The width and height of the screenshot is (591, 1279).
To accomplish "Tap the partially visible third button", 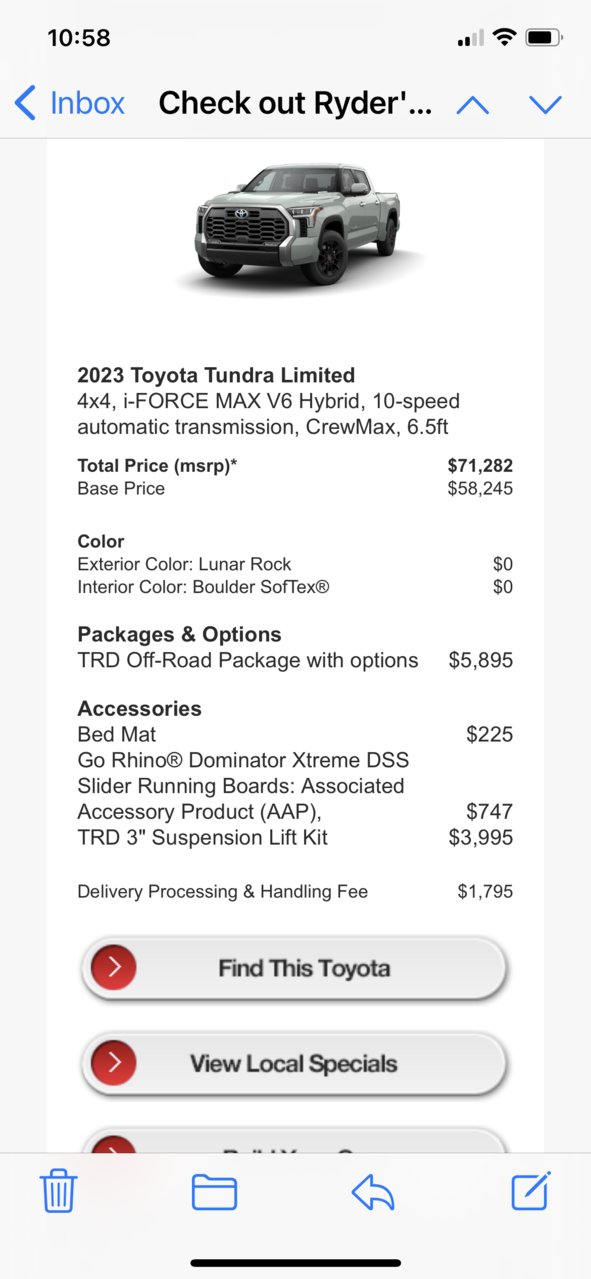I will [295, 1140].
